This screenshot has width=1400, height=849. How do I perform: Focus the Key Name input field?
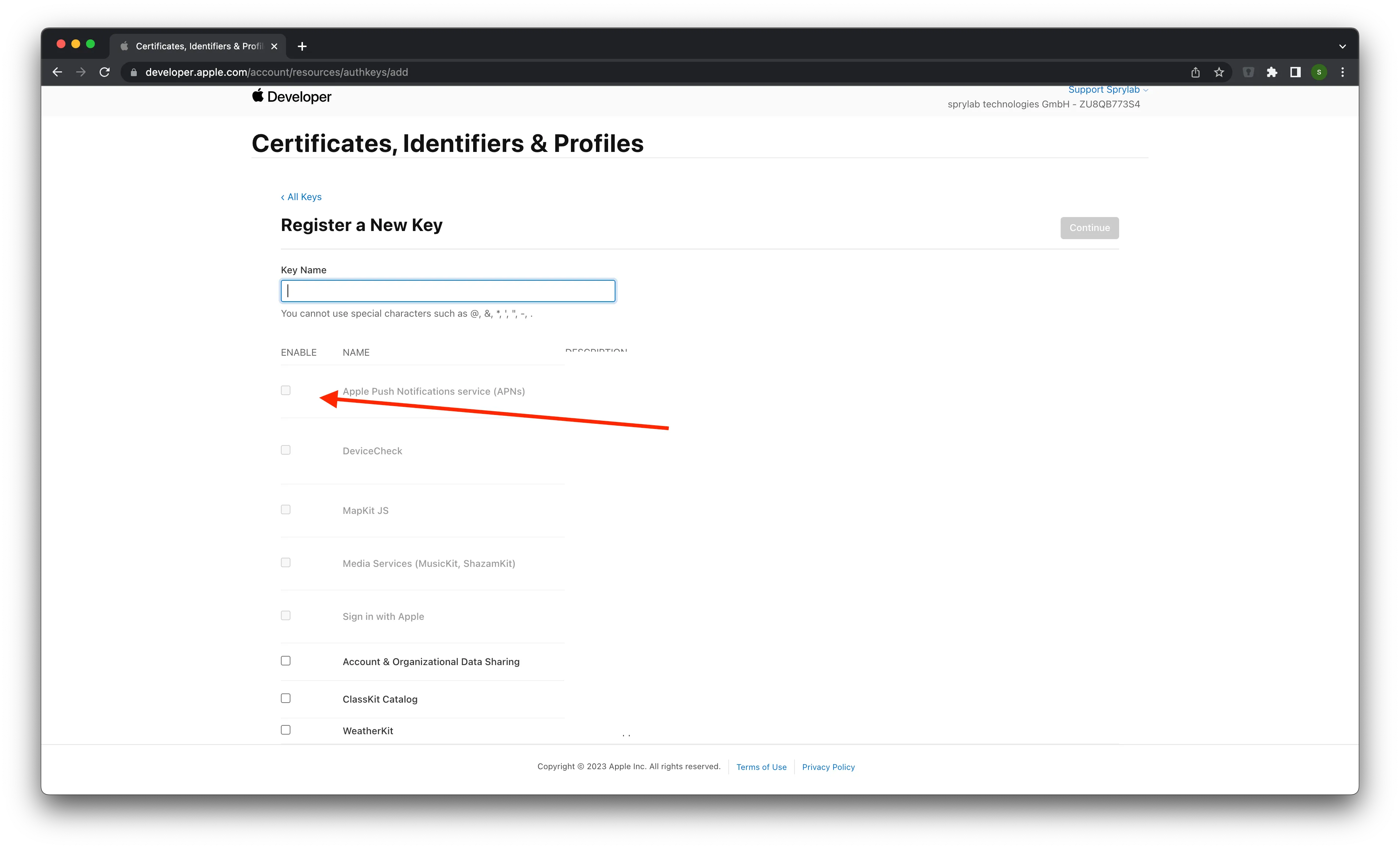(x=448, y=291)
